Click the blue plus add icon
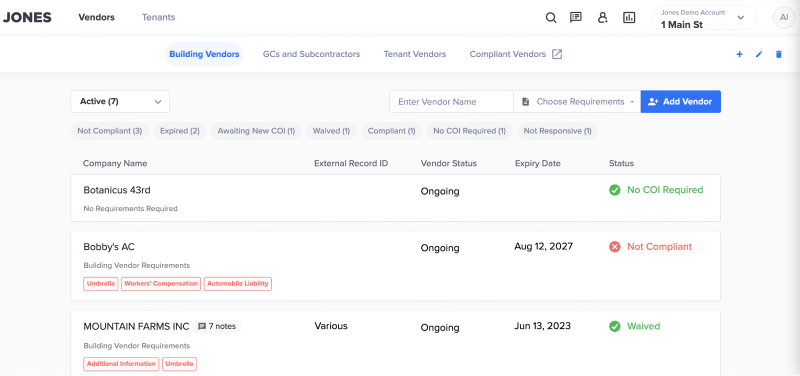The width and height of the screenshot is (800, 376). pyautogui.click(x=739, y=54)
